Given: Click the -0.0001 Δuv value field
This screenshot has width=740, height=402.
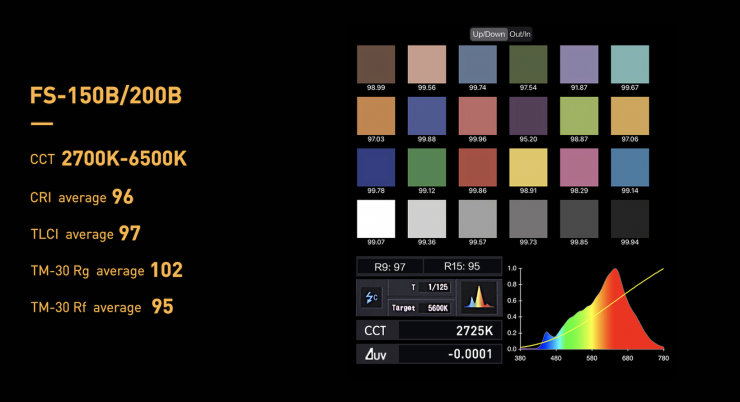Looking at the screenshot, I should coord(449,354).
